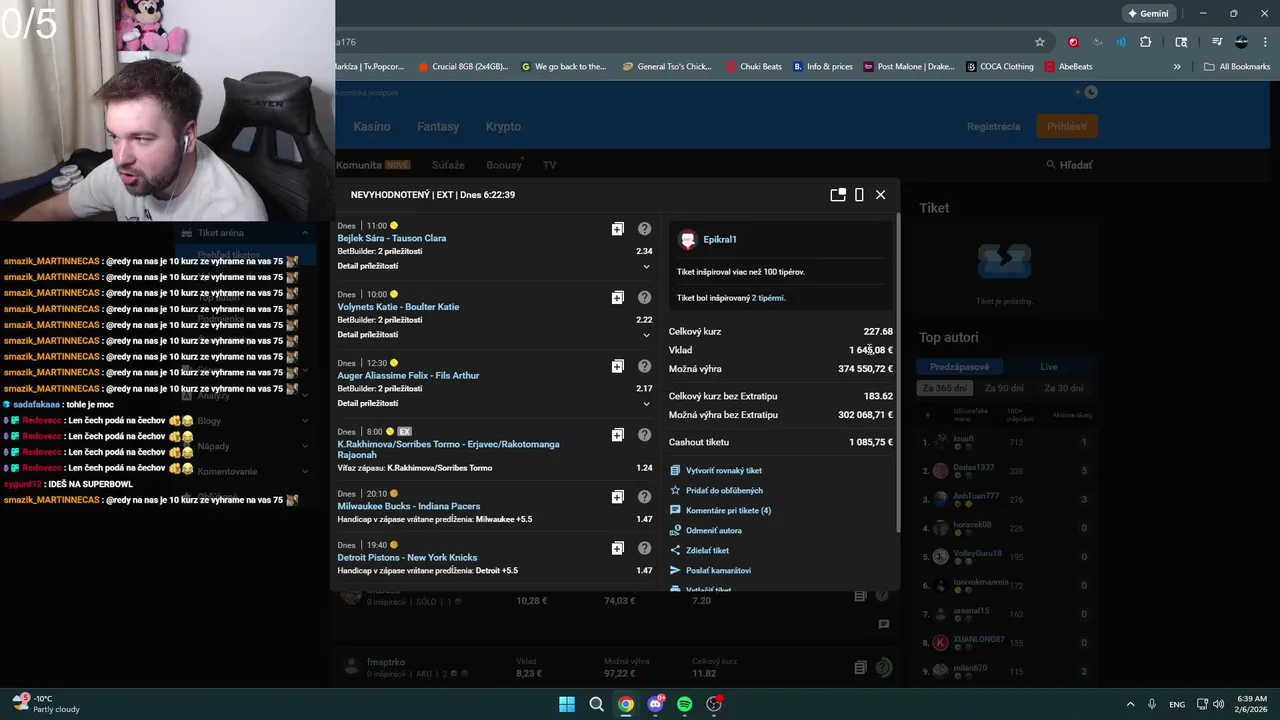Open help for Volynets Katie - Boulter Katie
Image resolution: width=1280 pixels, height=720 pixels.
click(645, 298)
